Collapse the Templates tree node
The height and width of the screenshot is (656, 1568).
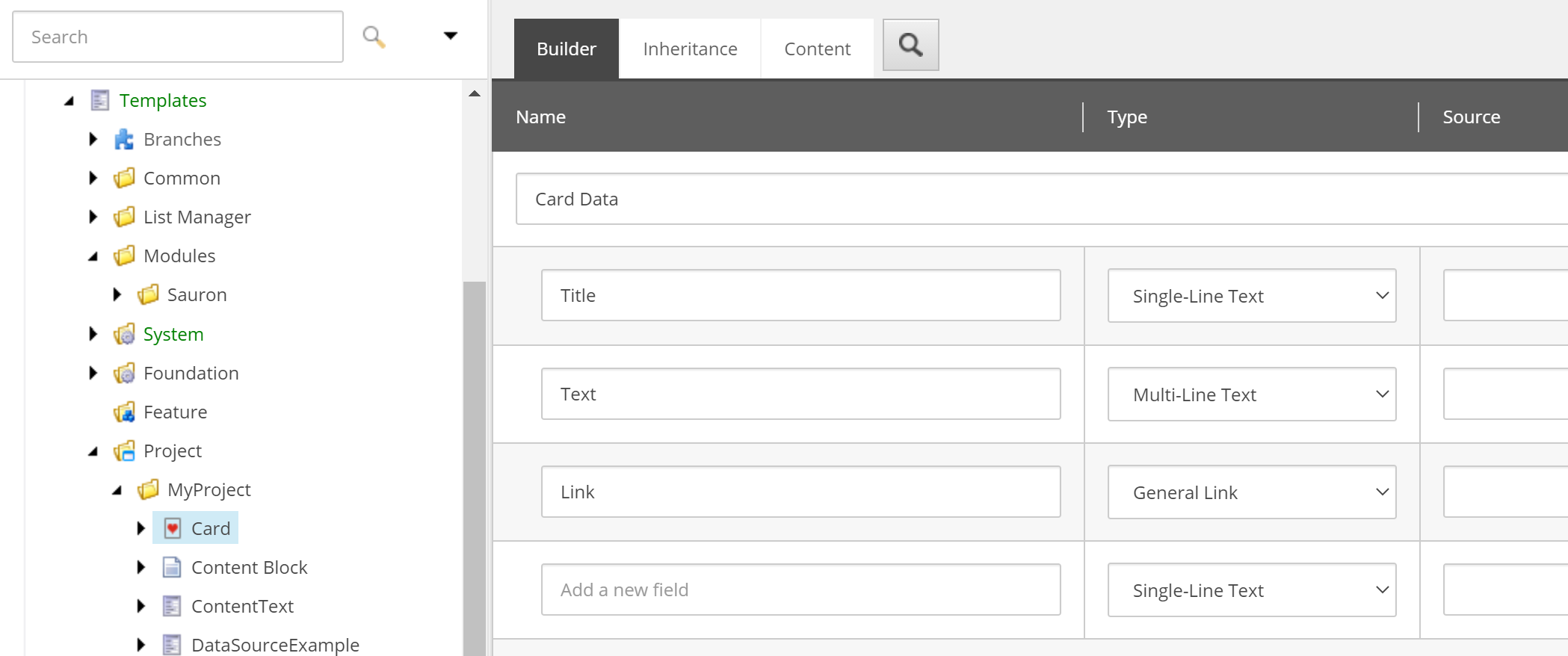pyautogui.click(x=69, y=101)
